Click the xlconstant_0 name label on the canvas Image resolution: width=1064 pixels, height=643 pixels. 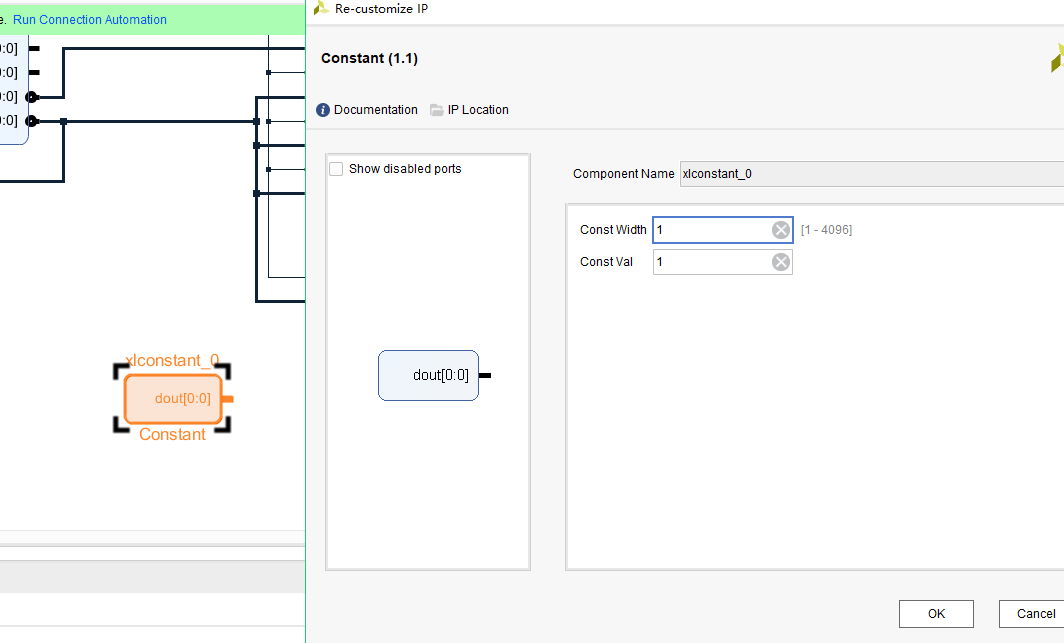point(172,360)
